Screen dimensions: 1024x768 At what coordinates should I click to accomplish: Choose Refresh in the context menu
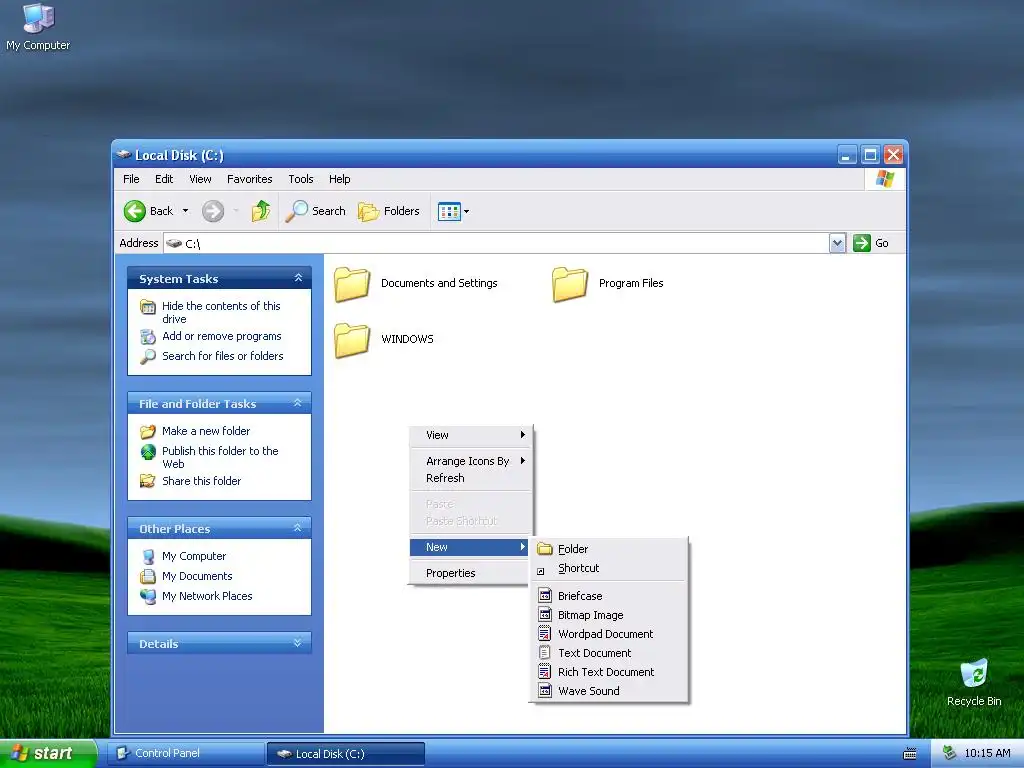[x=471, y=478]
